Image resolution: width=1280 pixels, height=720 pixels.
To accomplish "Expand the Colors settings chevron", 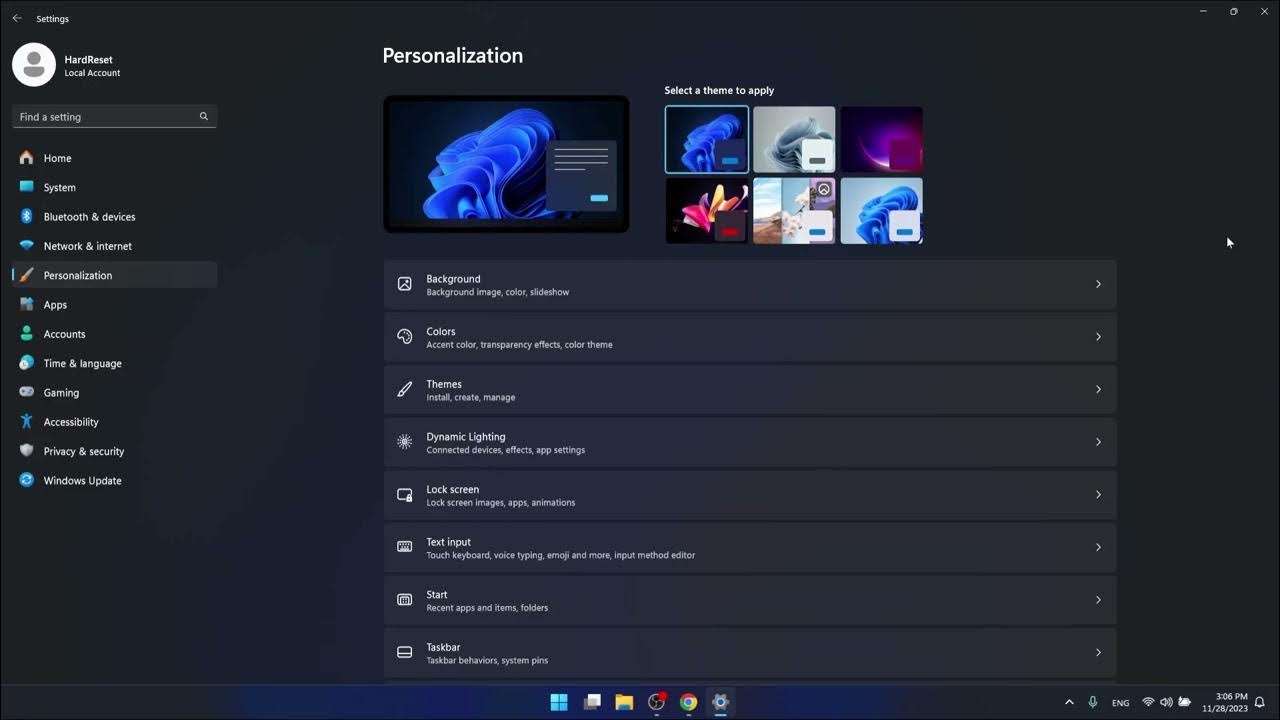I will [x=1098, y=337].
